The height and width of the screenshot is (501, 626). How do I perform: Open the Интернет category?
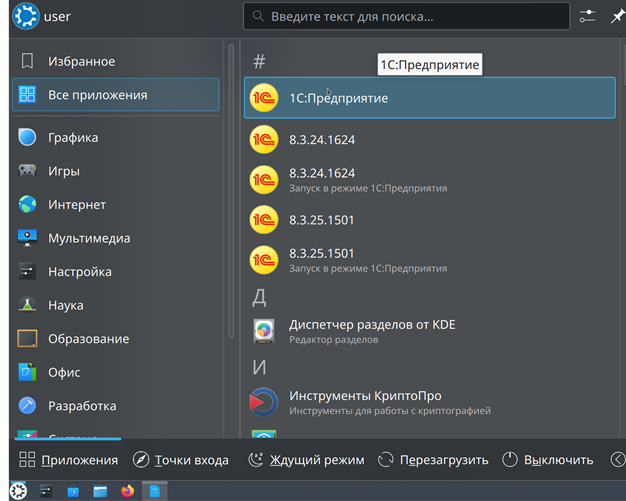click(116, 205)
